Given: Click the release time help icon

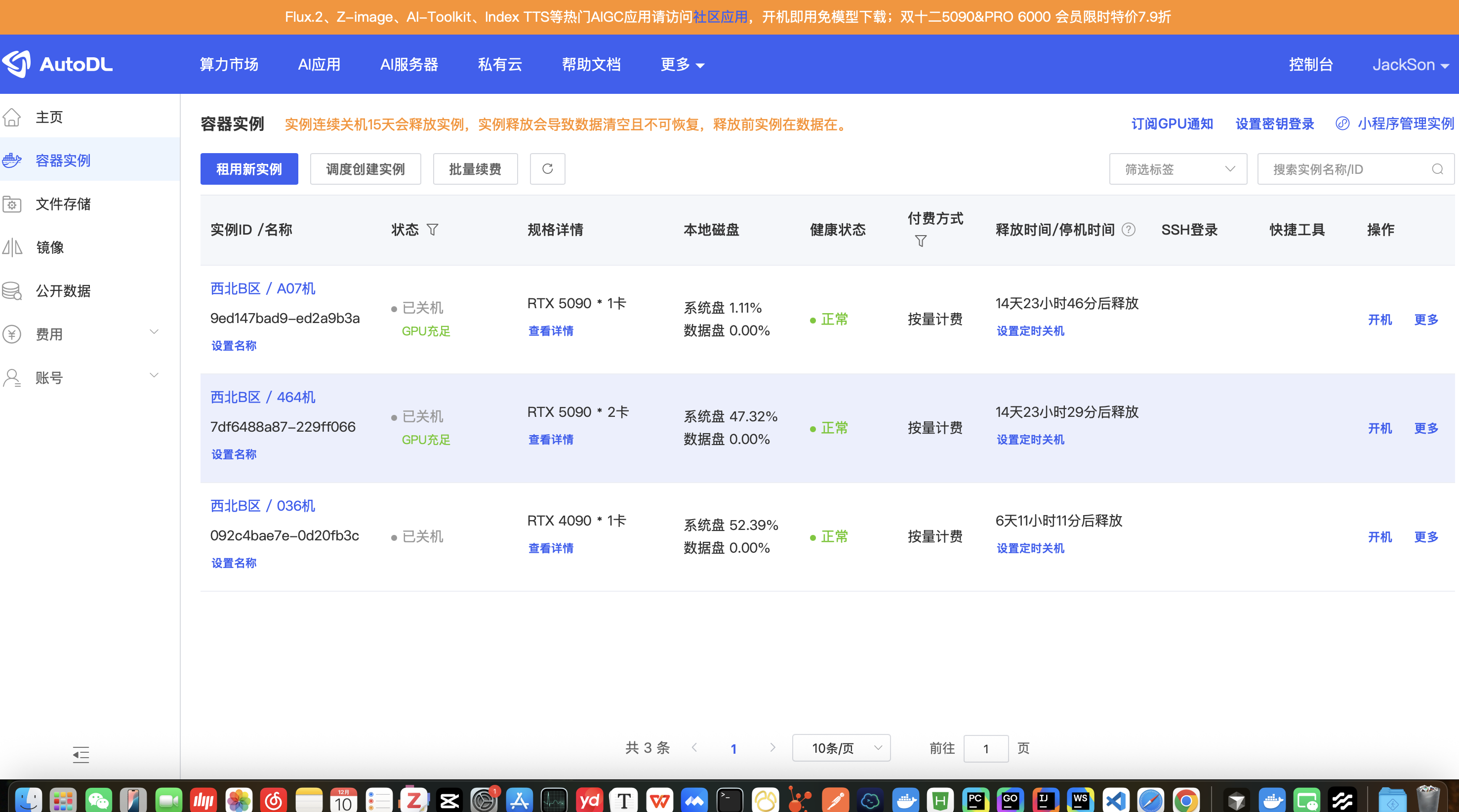Looking at the screenshot, I should (1128, 229).
